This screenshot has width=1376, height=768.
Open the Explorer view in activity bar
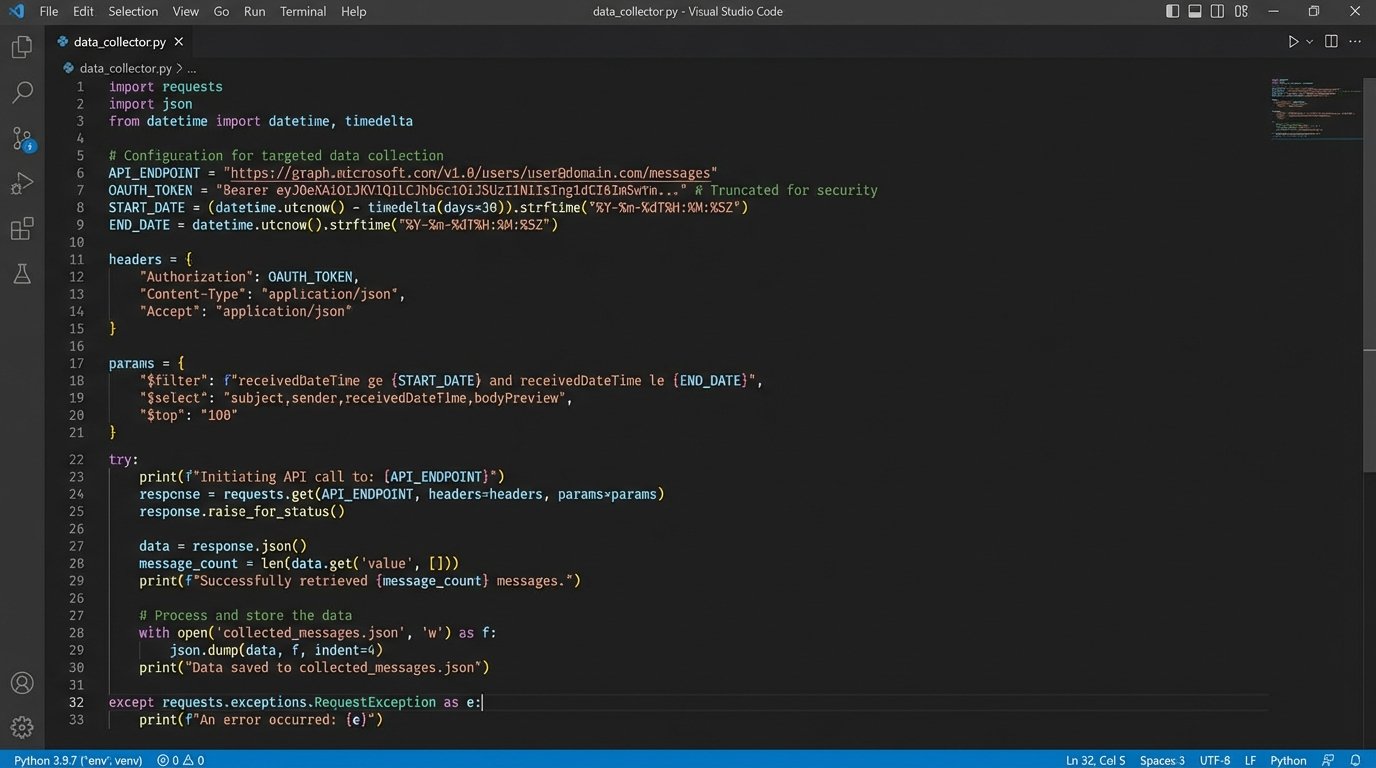pos(21,47)
